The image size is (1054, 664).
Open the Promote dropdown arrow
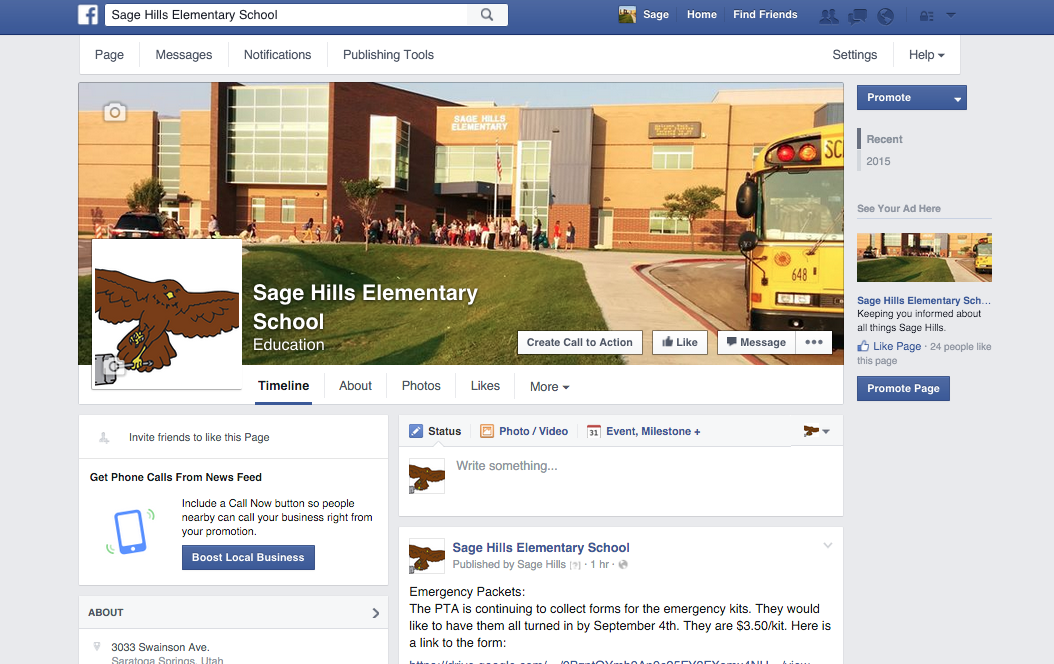click(957, 99)
